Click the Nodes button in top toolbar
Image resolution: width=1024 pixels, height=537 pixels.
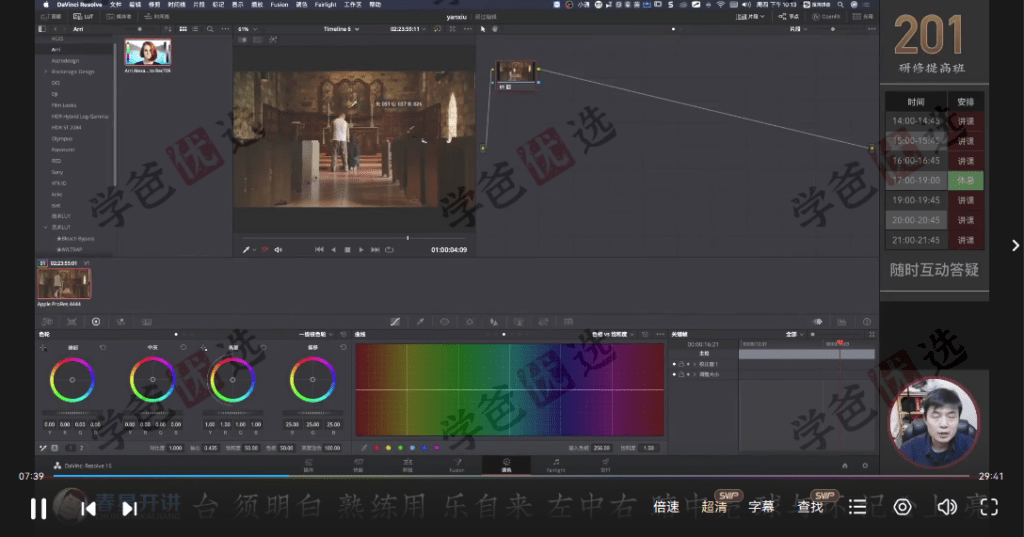789,16
